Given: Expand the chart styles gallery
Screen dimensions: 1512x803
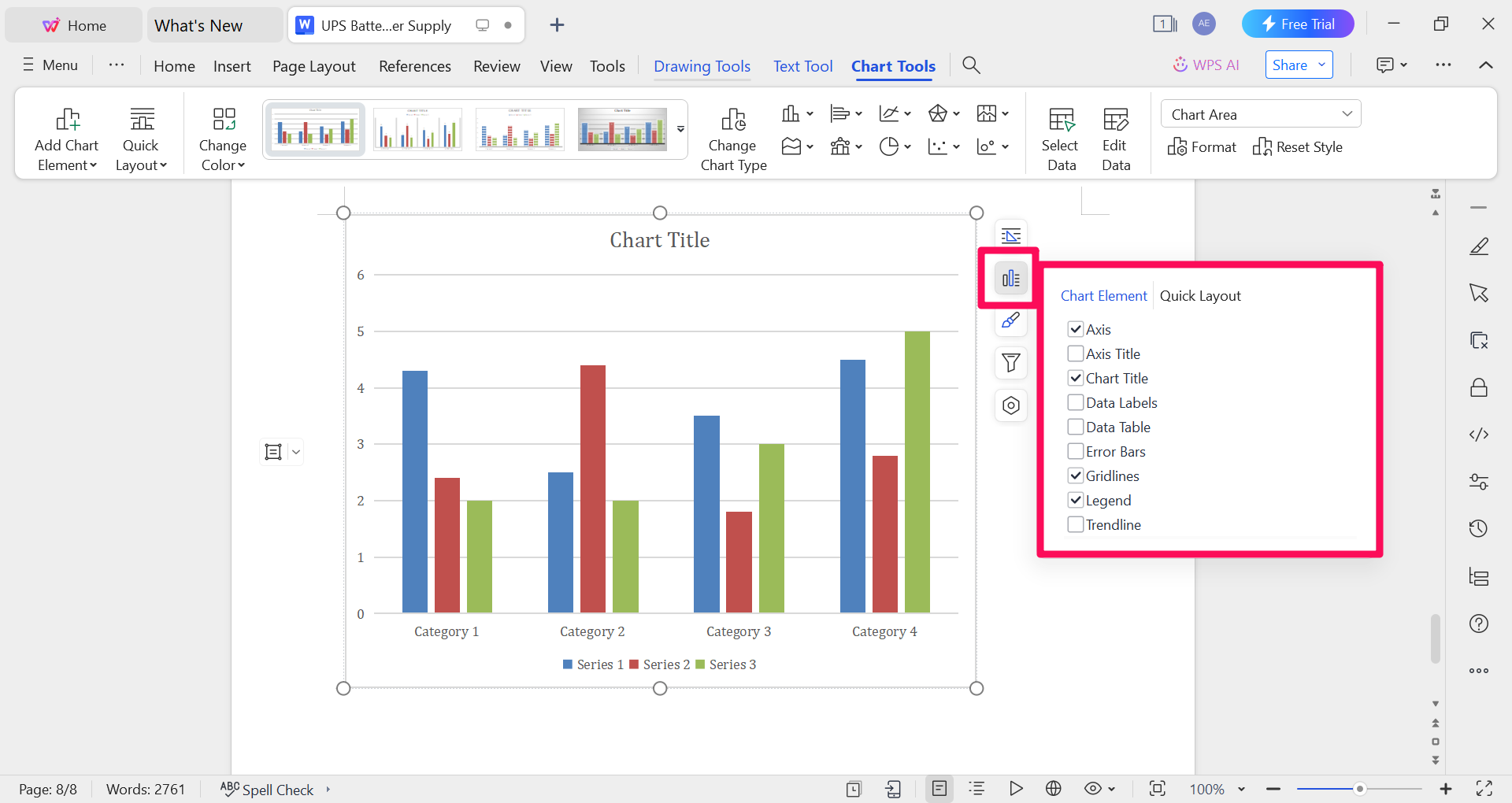Looking at the screenshot, I should tap(680, 129).
